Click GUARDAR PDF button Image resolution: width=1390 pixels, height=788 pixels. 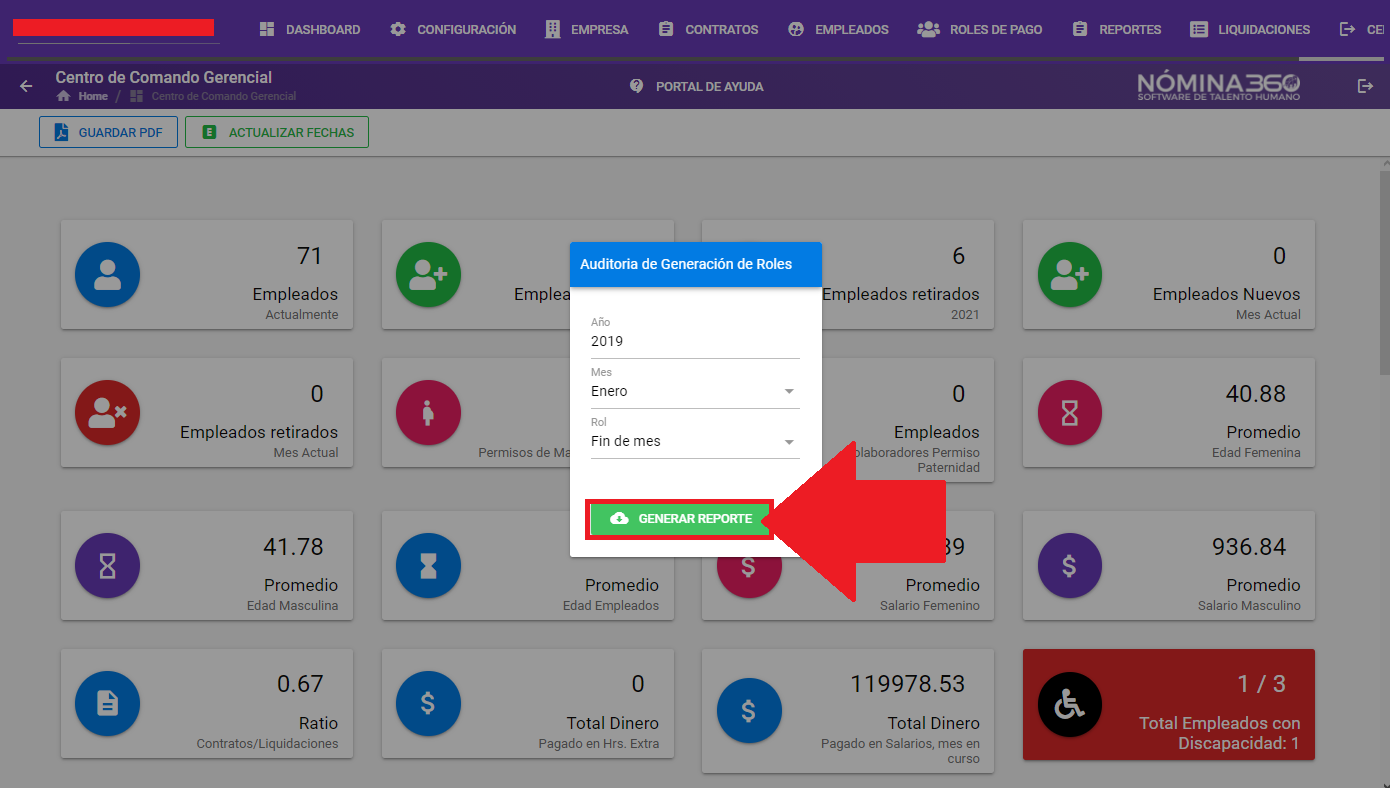point(108,132)
